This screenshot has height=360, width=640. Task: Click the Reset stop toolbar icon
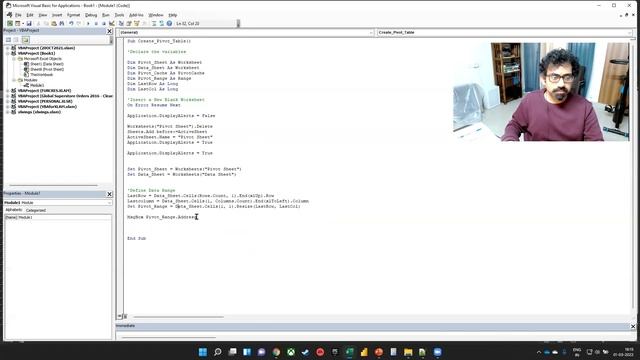104,24
